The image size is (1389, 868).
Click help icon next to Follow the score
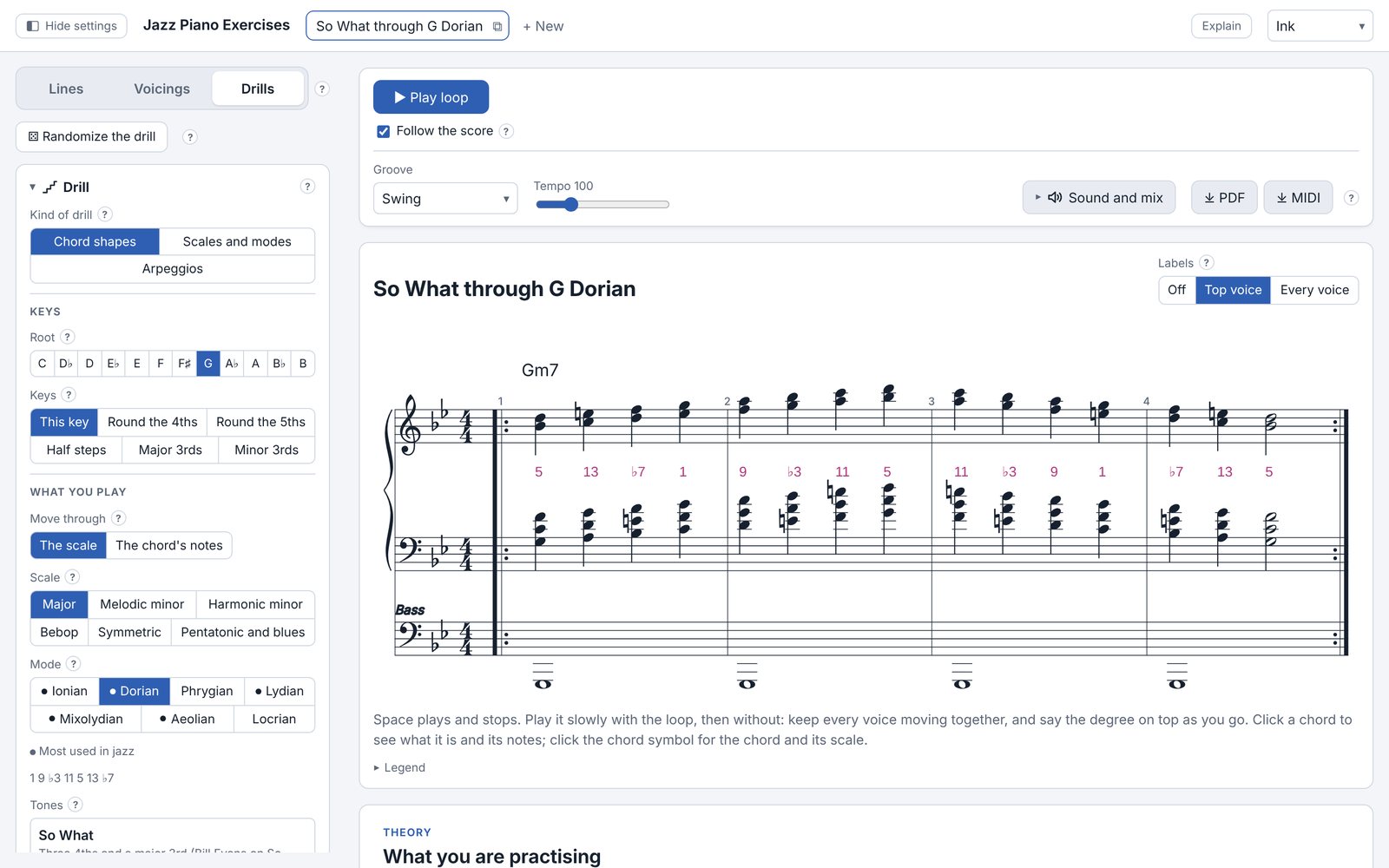click(506, 131)
